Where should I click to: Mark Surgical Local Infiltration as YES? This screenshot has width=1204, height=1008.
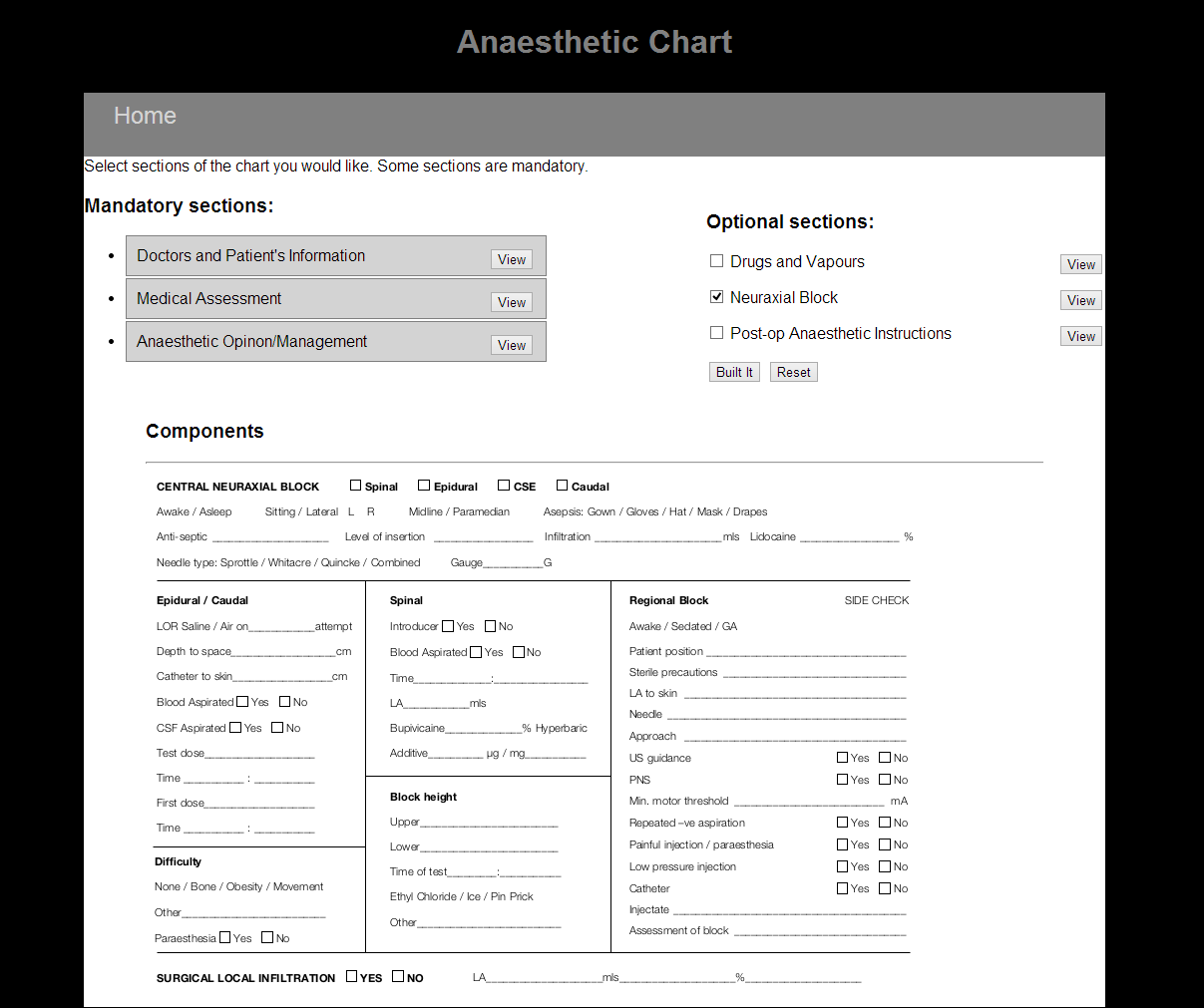coord(351,976)
